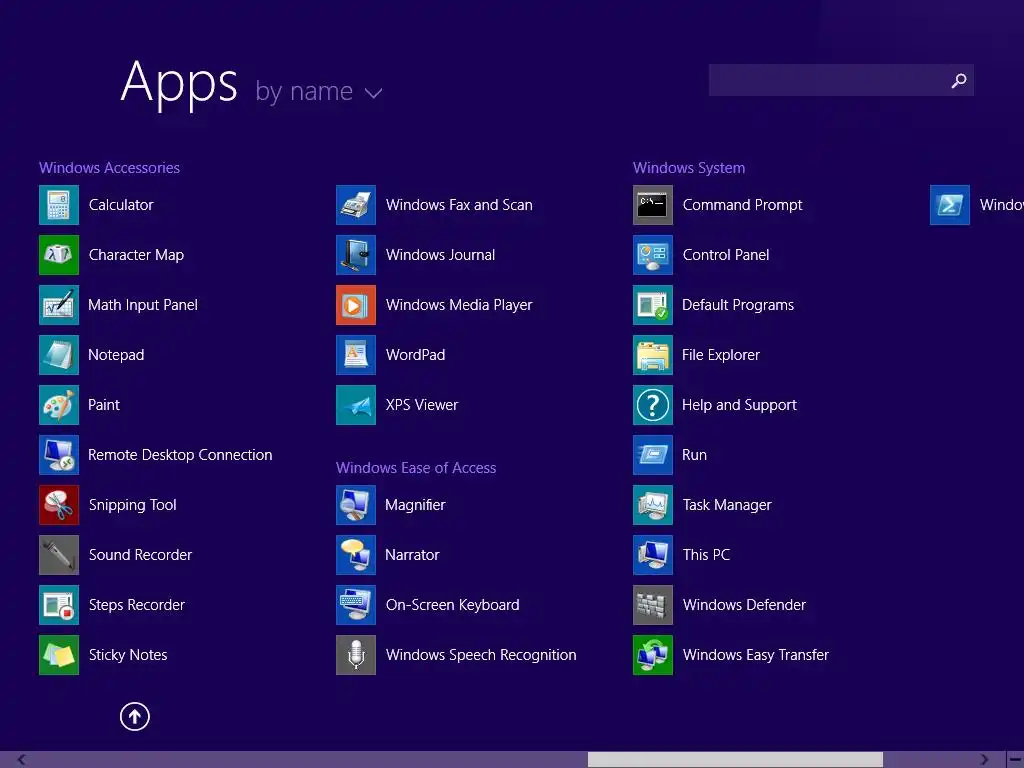Click the 'Windows Journal' label

(440, 255)
